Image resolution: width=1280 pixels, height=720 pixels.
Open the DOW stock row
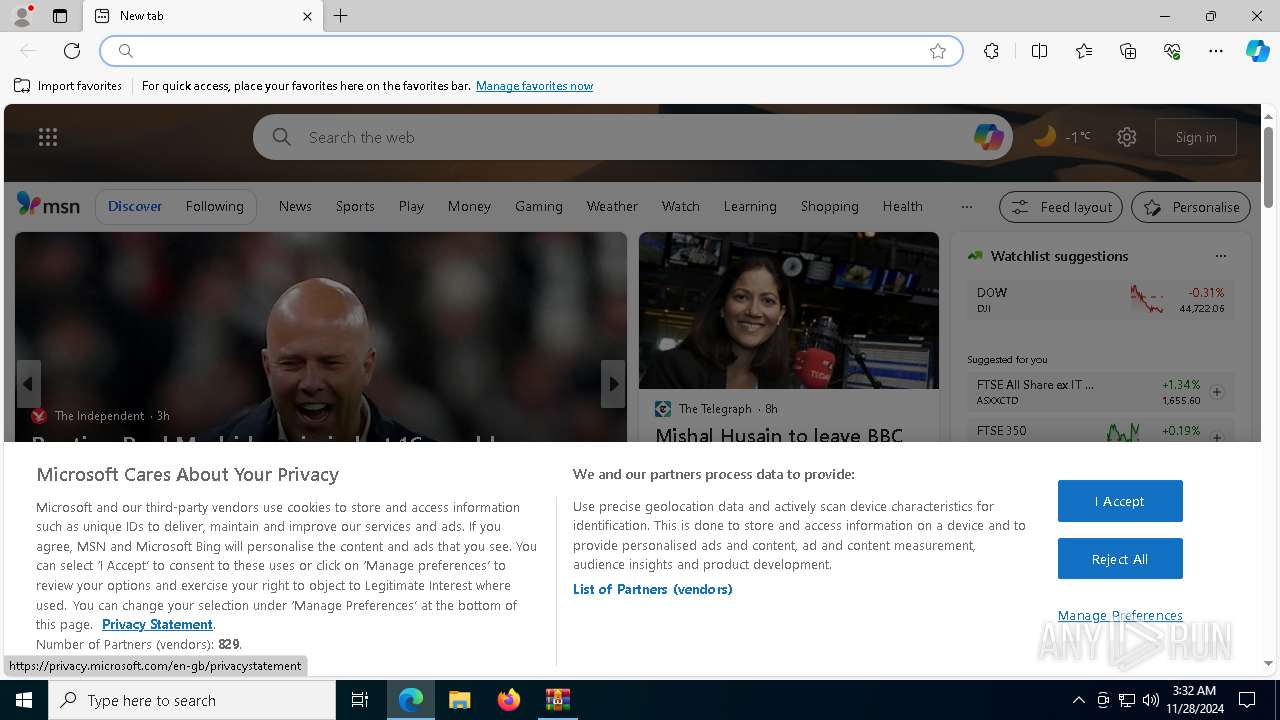[1101, 299]
